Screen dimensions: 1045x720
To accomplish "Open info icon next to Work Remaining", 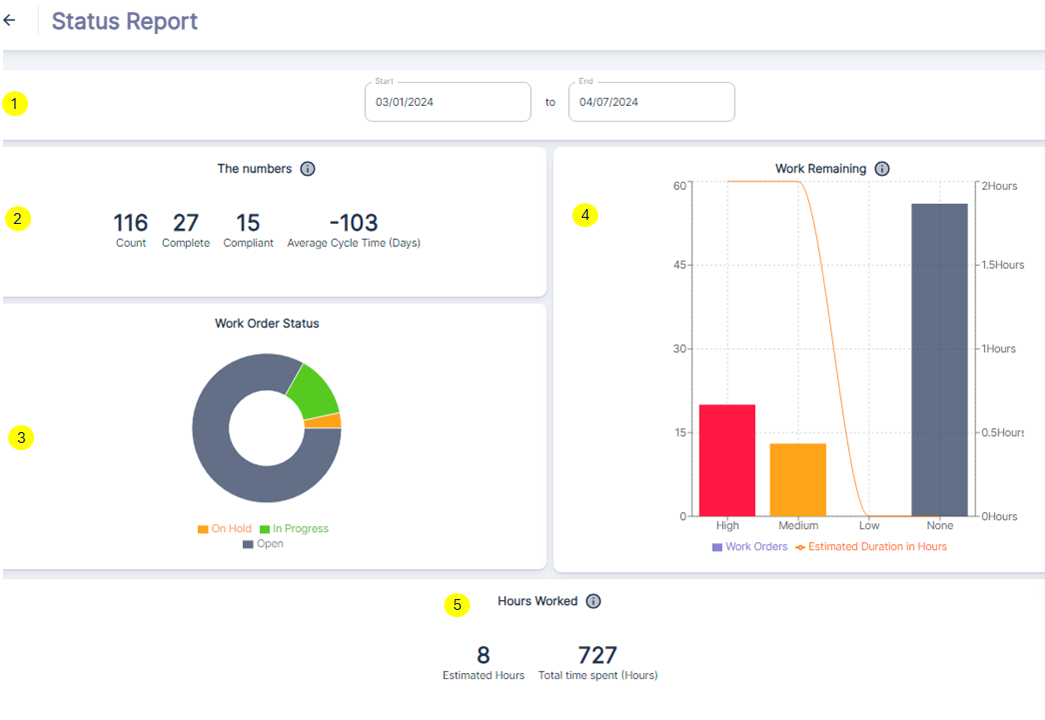I will pos(882,169).
